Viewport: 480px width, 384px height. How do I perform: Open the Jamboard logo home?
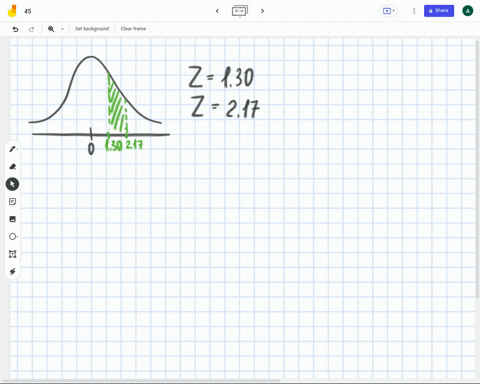(12, 11)
